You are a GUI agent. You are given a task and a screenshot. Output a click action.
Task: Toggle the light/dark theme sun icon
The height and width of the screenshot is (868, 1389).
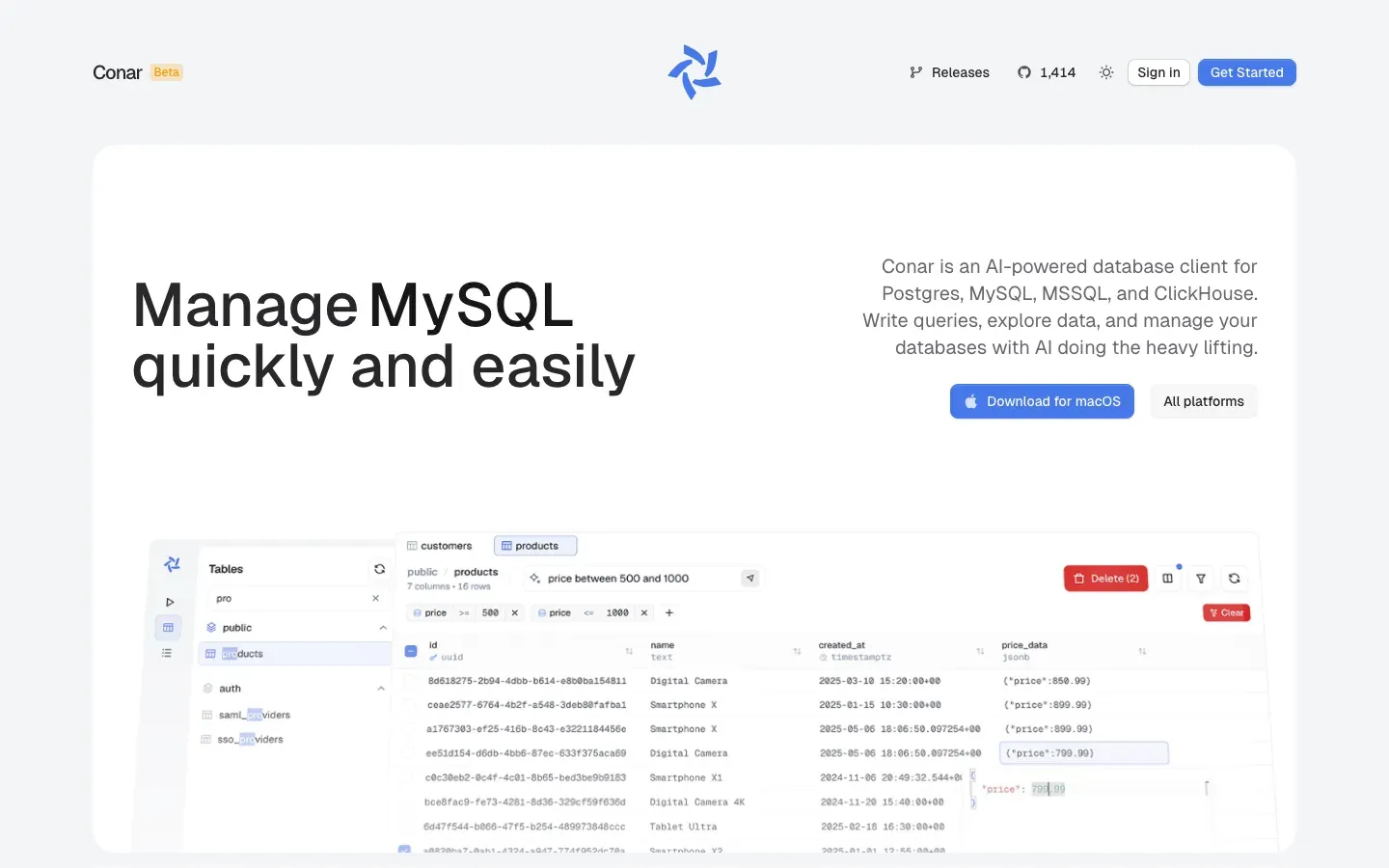click(x=1106, y=72)
